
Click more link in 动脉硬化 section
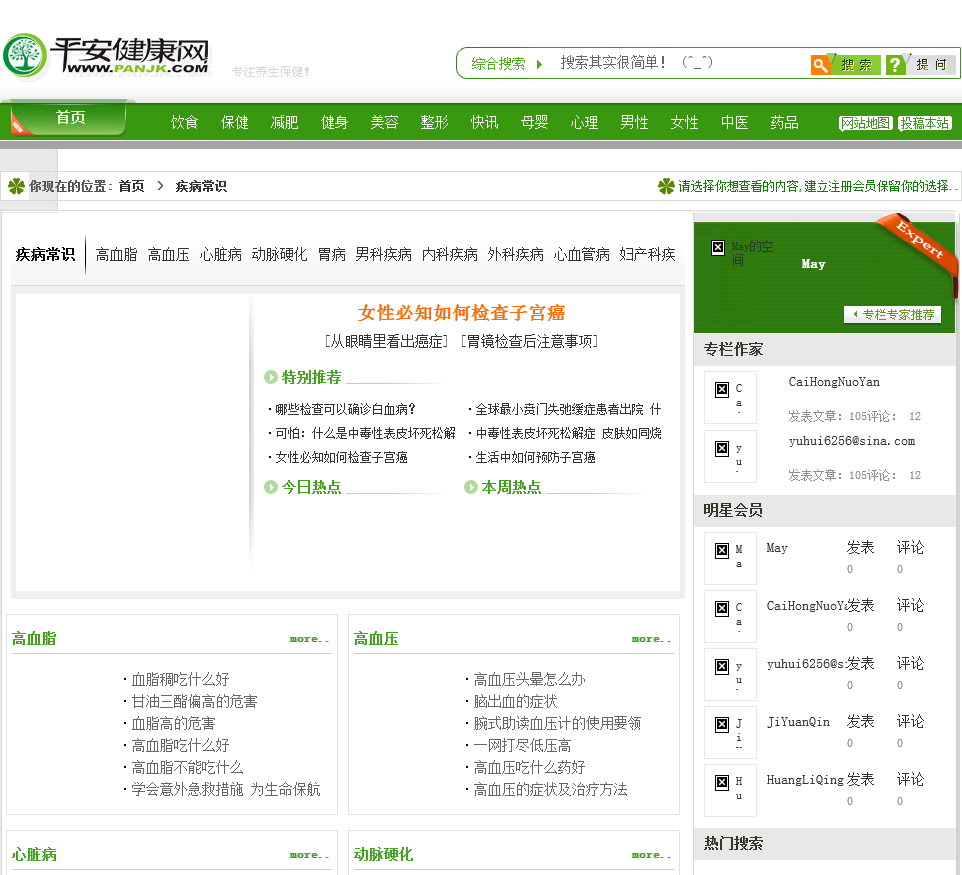tap(651, 855)
